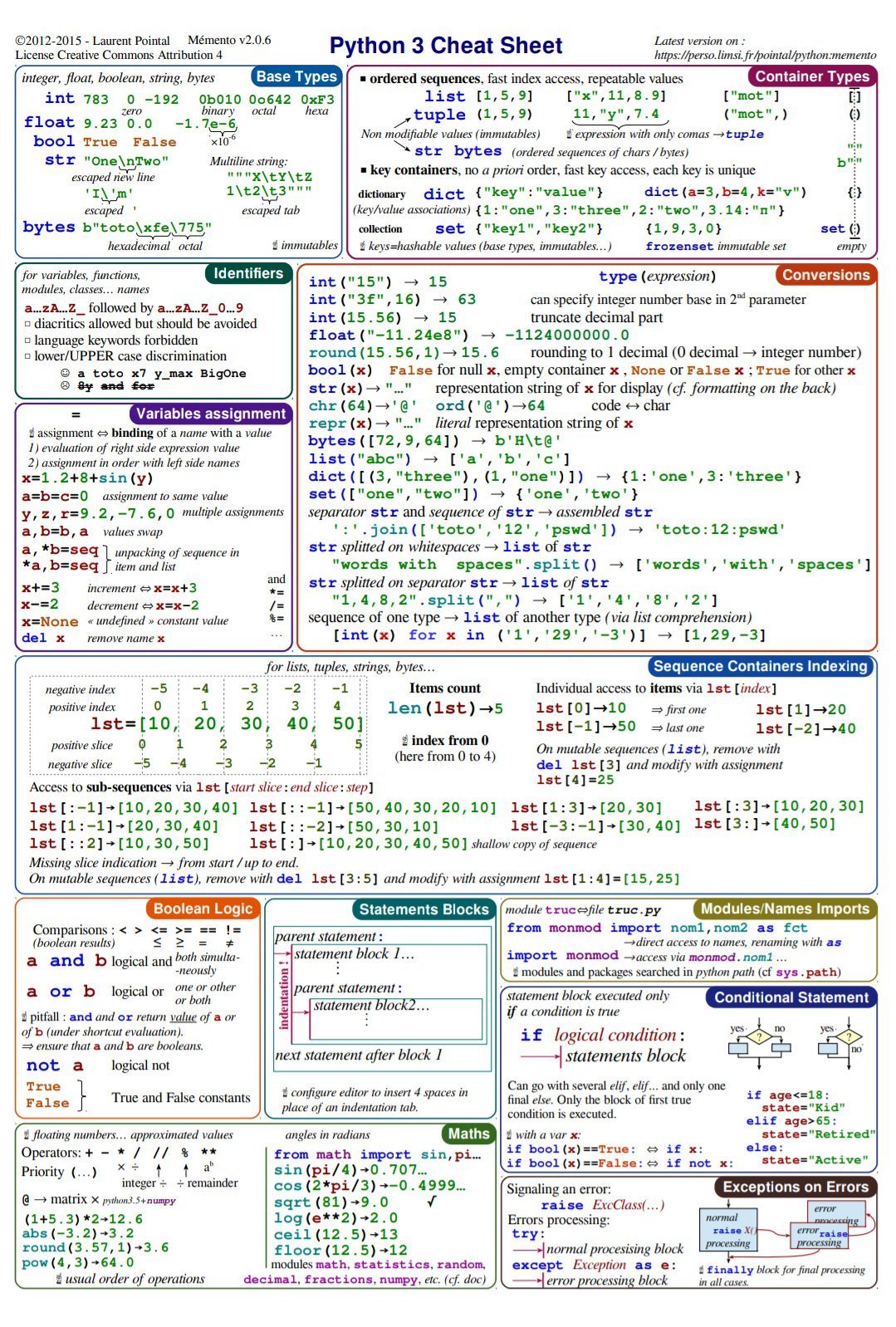The image size is (896, 1327).
Task: Select the "a or b" logical or expression
Action: pos(61,992)
